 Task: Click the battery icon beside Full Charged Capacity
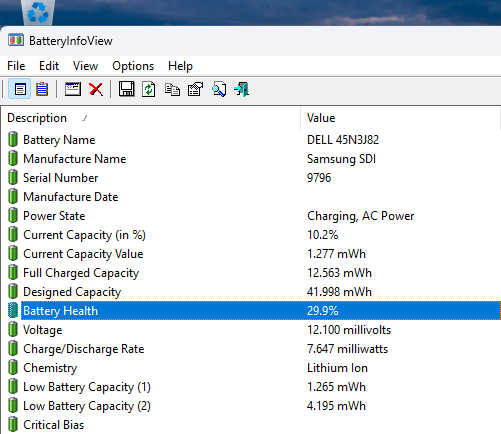click(13, 272)
